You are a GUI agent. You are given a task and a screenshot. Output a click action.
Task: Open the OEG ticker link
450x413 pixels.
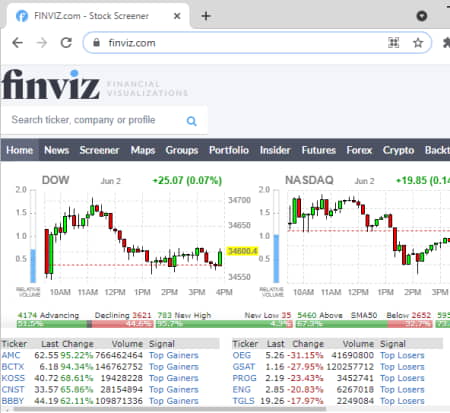click(242, 355)
